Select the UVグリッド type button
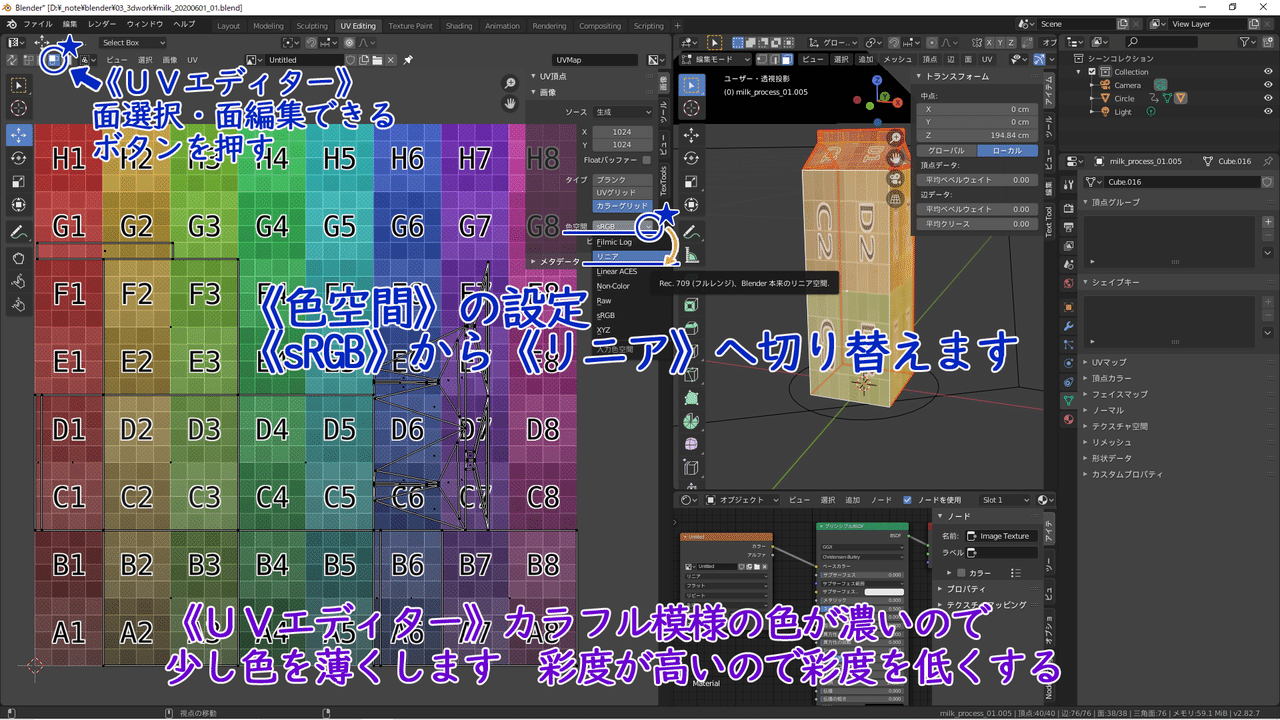This screenshot has width=1280, height=720. [622, 192]
